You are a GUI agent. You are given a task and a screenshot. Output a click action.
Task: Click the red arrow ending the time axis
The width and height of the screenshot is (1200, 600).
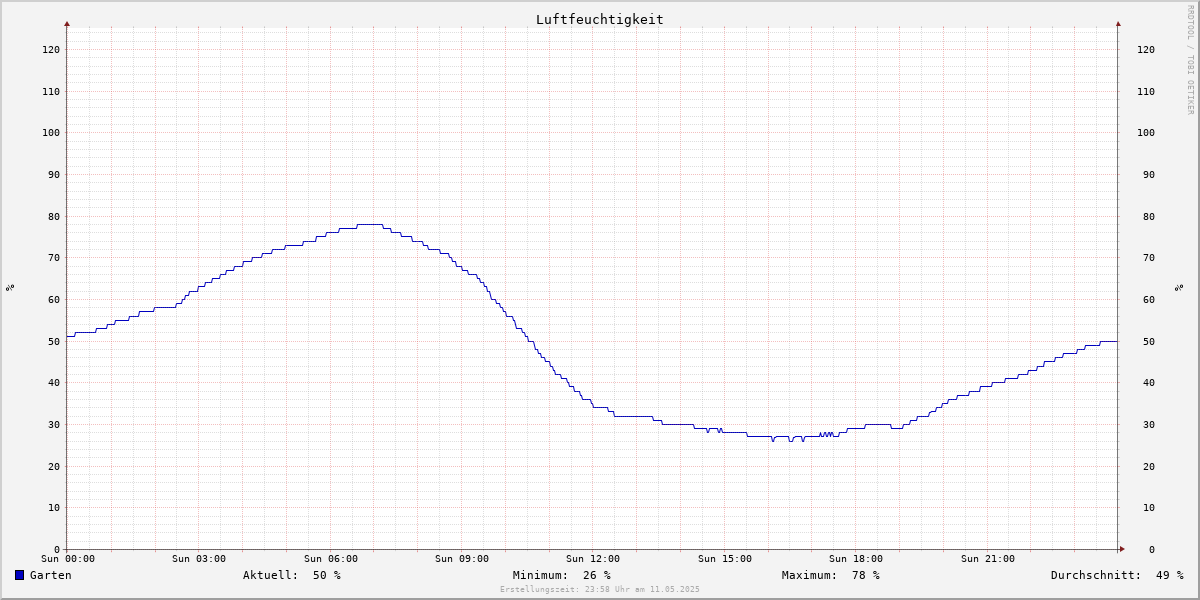1122,549
